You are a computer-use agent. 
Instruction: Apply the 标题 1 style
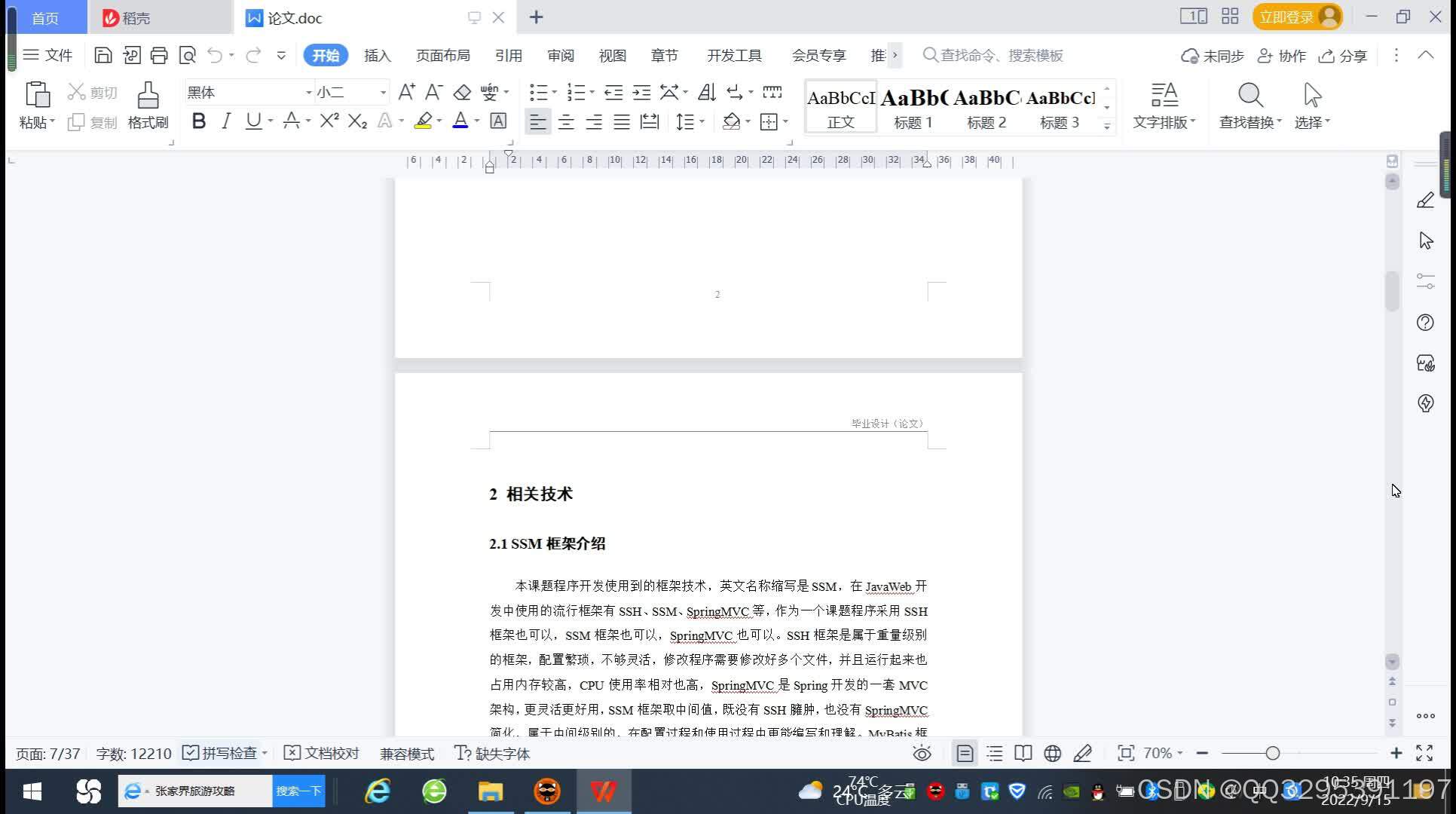pyautogui.click(x=913, y=107)
